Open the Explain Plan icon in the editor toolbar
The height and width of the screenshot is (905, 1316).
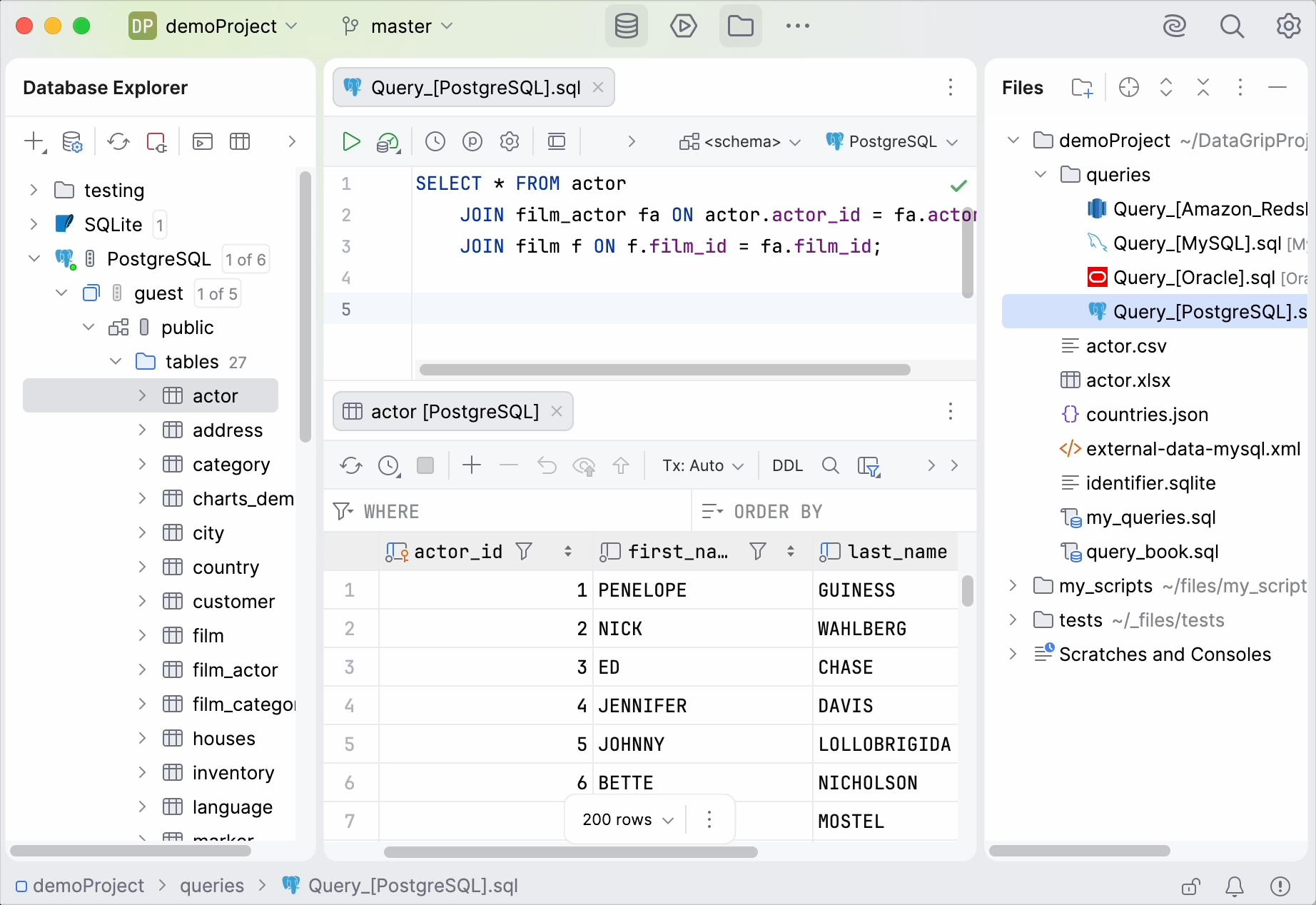(388, 142)
